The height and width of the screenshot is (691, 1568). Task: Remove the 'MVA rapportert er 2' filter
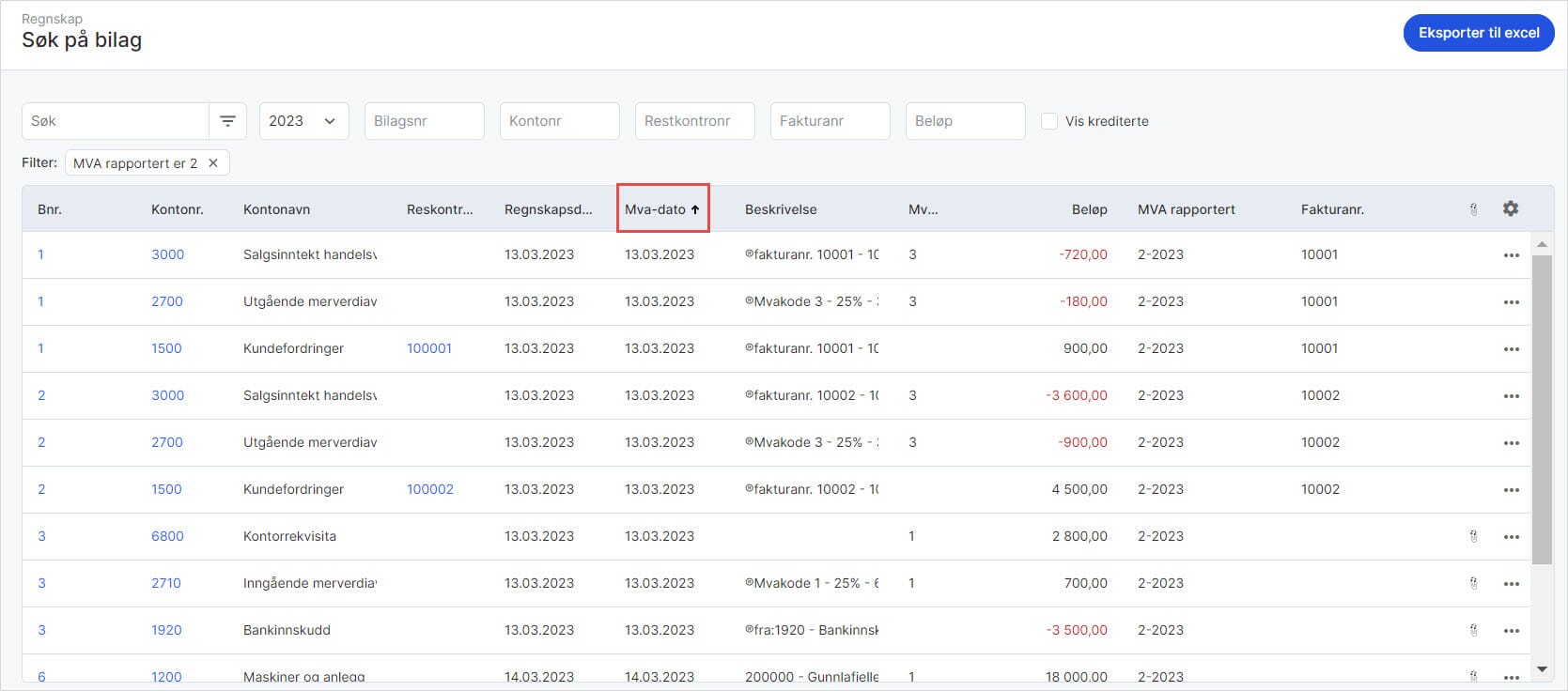pyautogui.click(x=213, y=163)
